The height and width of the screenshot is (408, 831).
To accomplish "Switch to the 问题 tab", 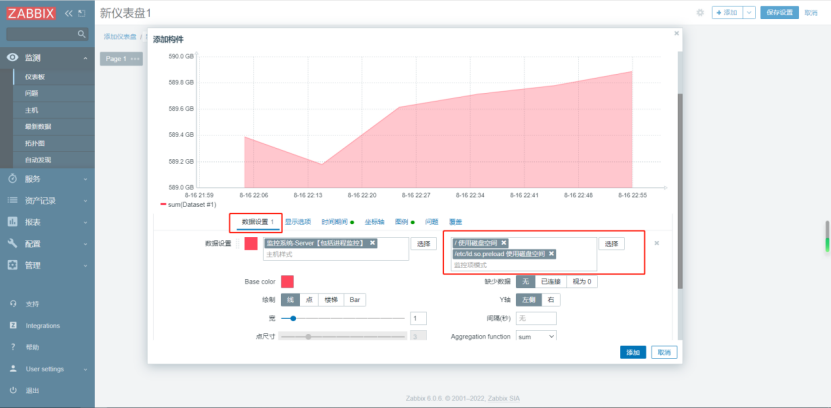I will click(431, 222).
